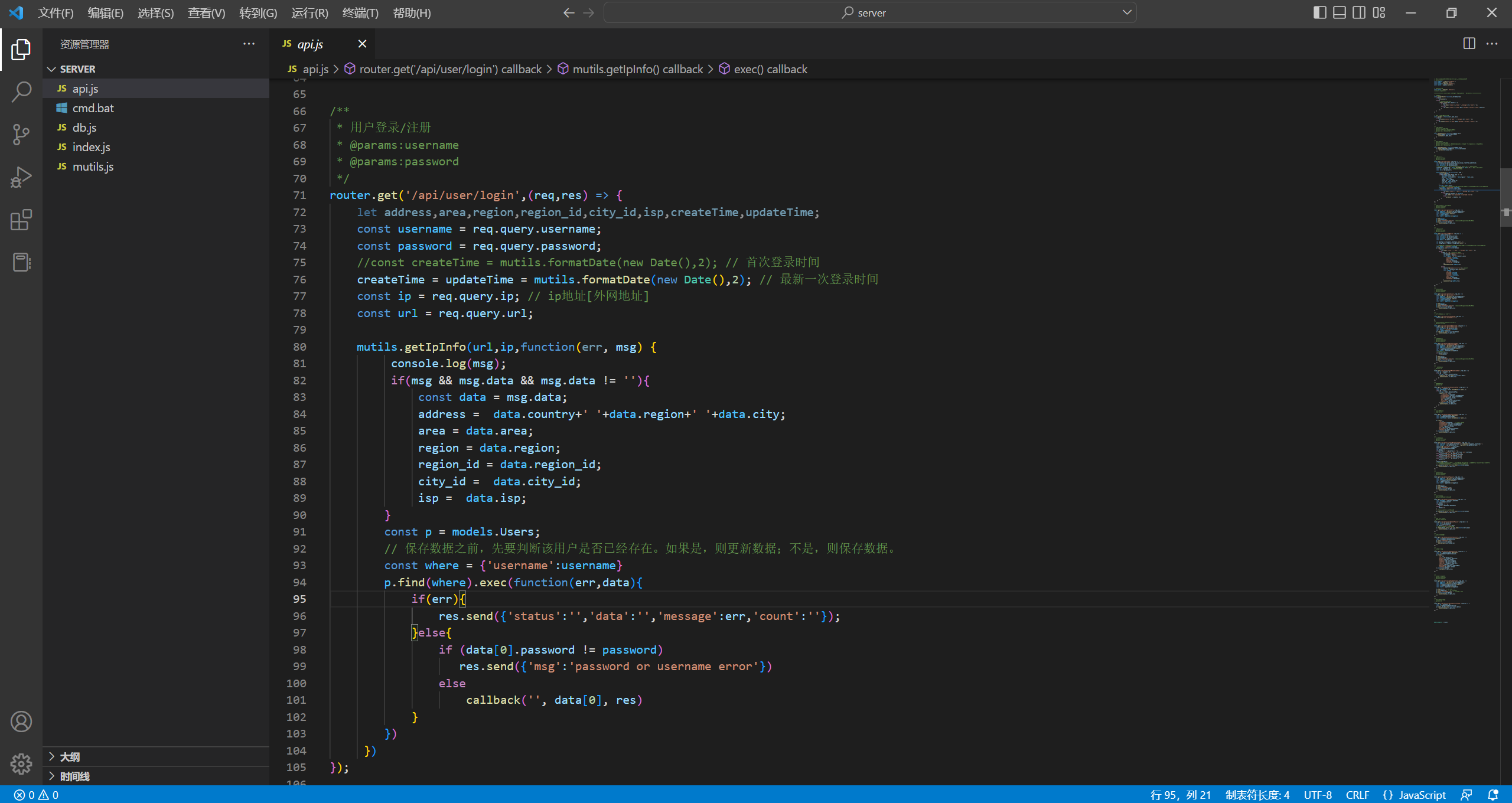Click errors and warnings status indicator
This screenshot has width=1512, height=803.
(x=36, y=795)
